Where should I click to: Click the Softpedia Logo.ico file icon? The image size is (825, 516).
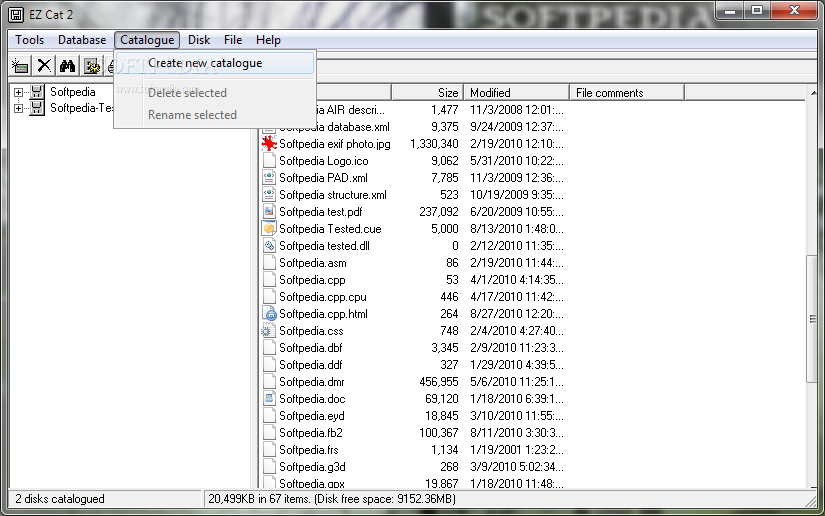(269, 161)
